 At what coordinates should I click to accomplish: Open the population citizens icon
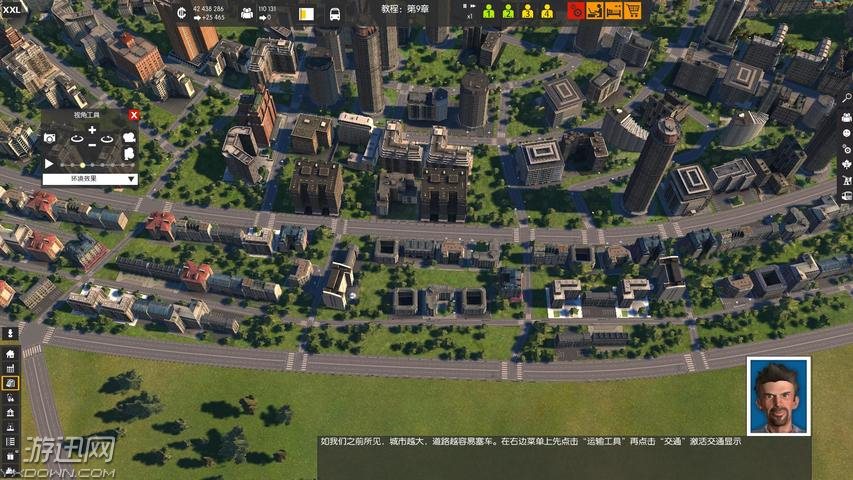pyautogui.click(x=247, y=13)
